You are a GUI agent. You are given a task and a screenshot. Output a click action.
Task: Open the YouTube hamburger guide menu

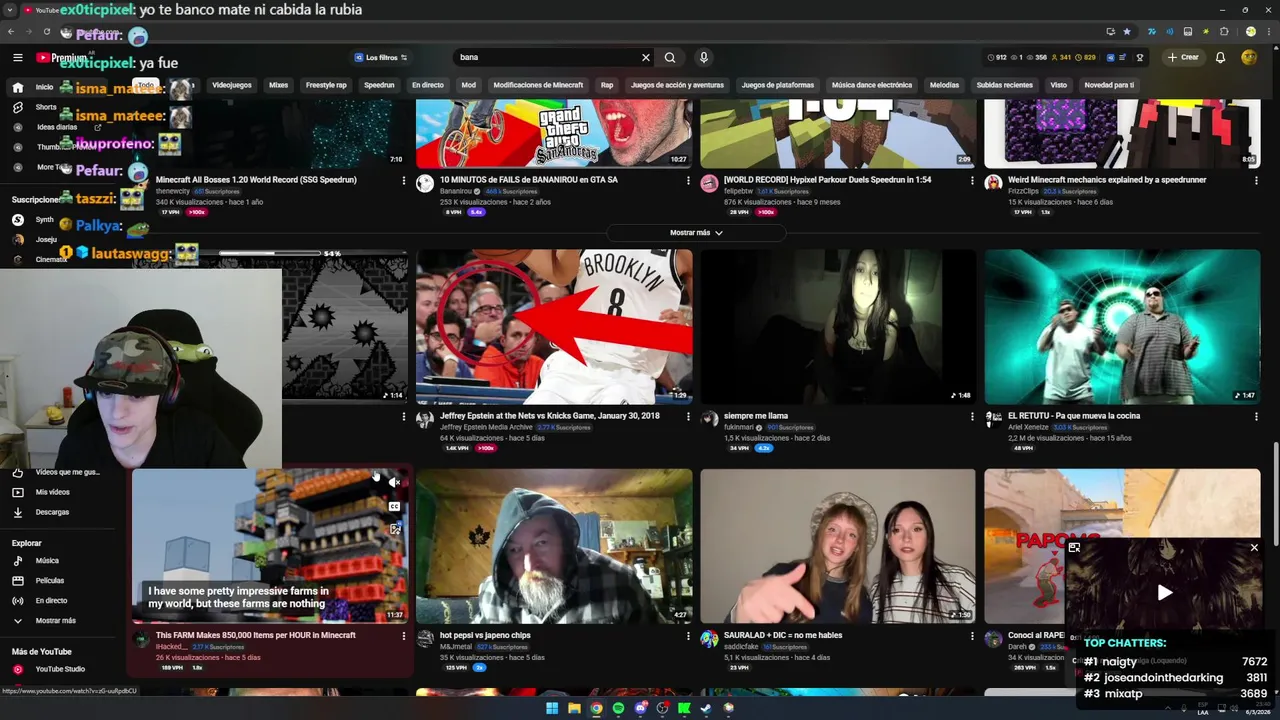click(18, 58)
